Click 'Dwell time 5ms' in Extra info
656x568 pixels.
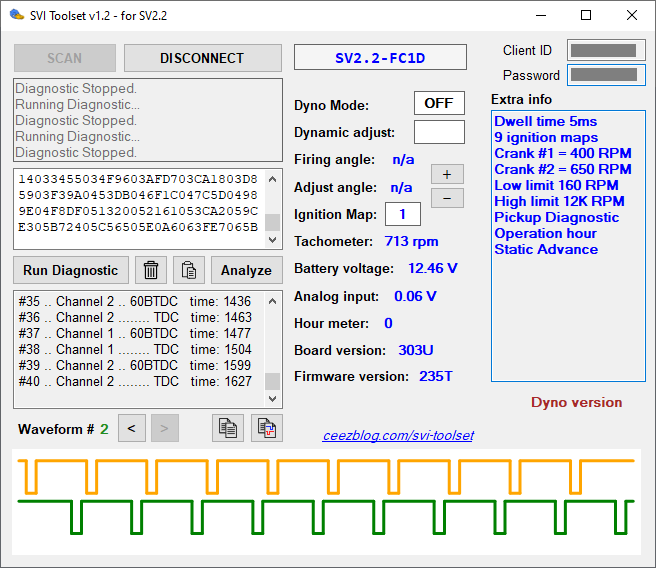coord(546,121)
